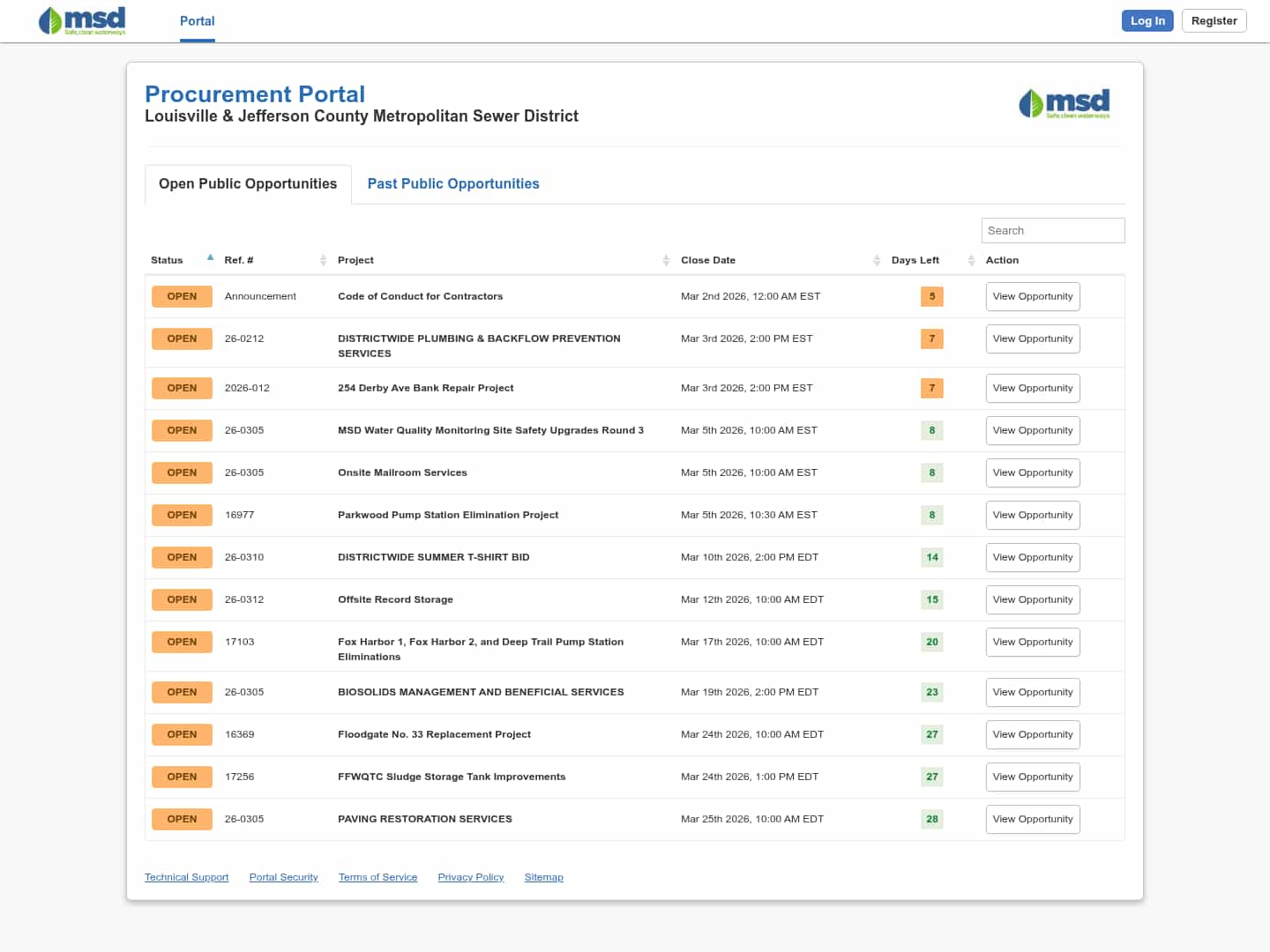Switch to Past Public Opportunities tab
Viewport: 1270px width, 952px height.
pyautogui.click(x=452, y=183)
